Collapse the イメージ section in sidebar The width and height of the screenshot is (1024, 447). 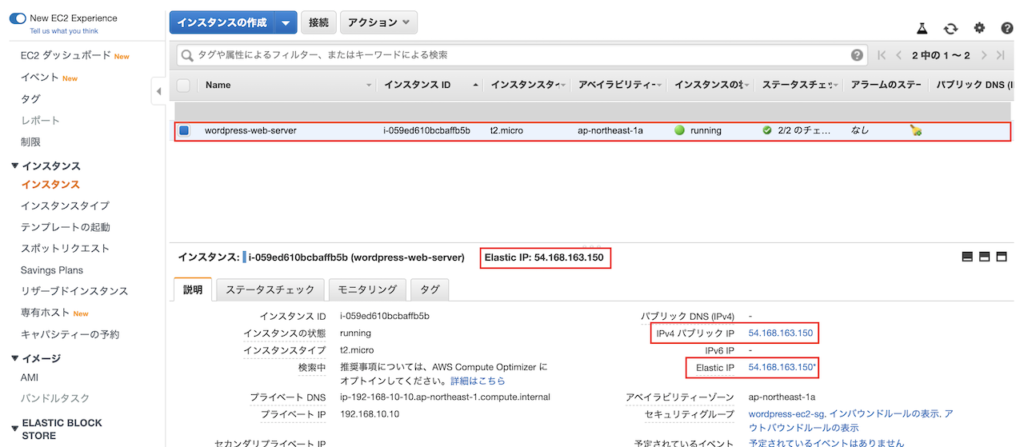tap(14, 358)
